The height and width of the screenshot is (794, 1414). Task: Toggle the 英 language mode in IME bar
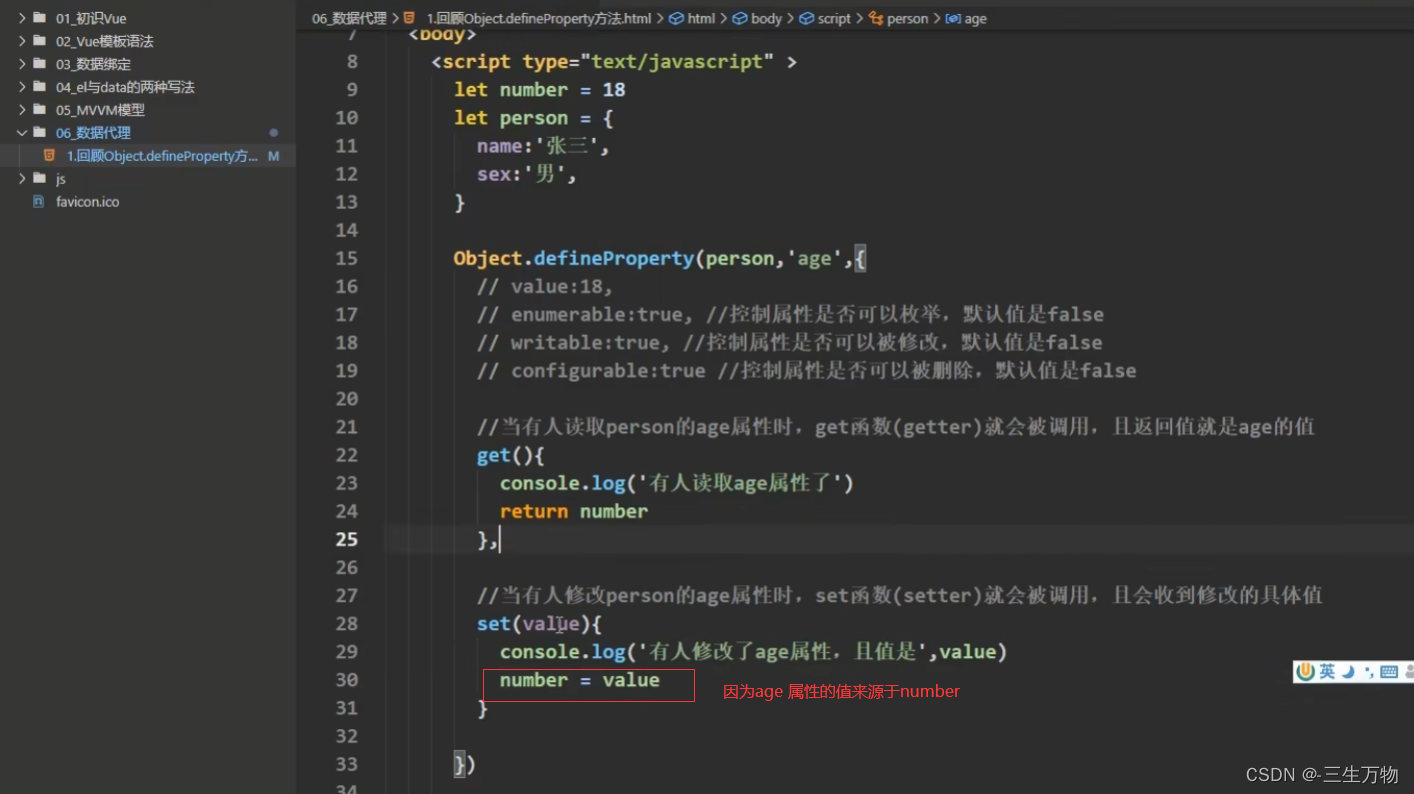[x=1327, y=672]
